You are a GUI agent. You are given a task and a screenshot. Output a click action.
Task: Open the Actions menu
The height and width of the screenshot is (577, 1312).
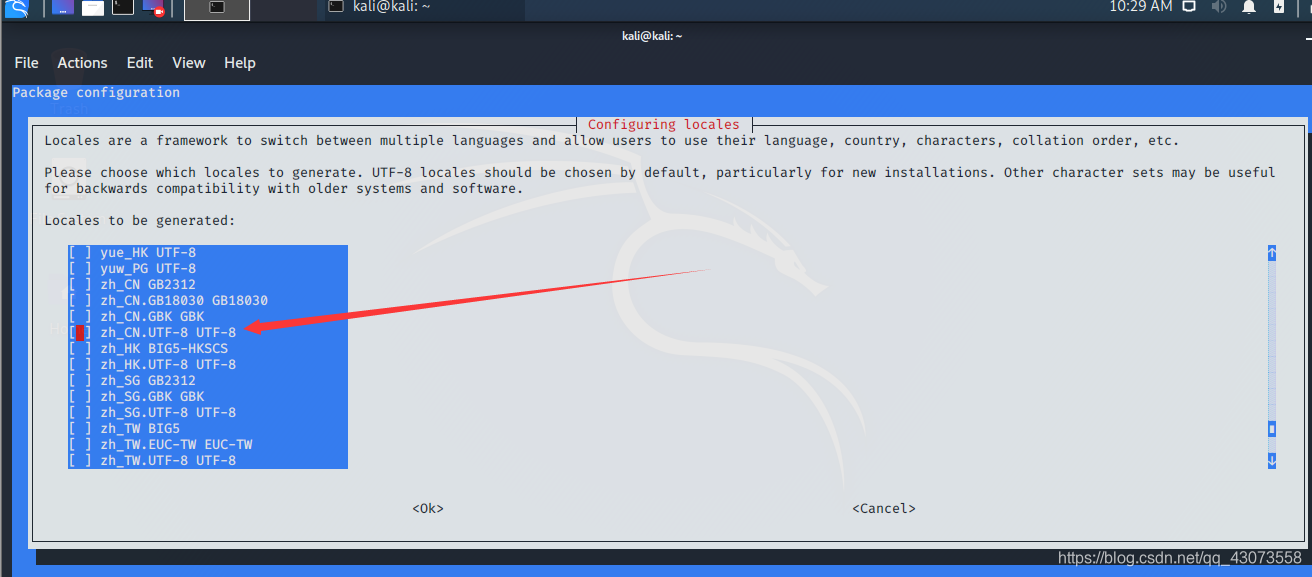[82, 62]
